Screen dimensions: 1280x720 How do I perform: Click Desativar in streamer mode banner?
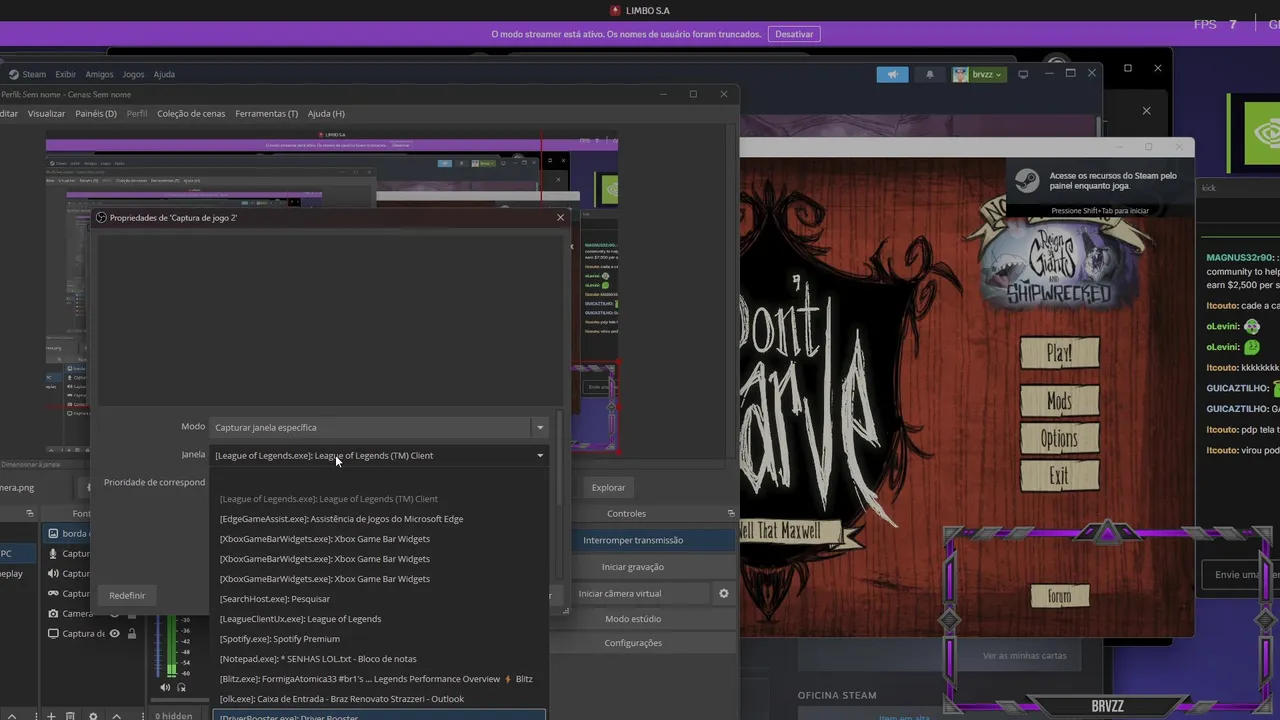pos(794,34)
